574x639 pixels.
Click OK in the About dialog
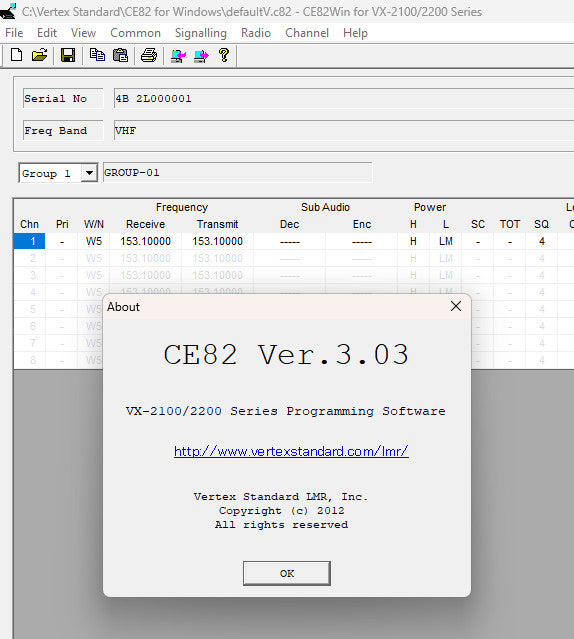point(287,573)
